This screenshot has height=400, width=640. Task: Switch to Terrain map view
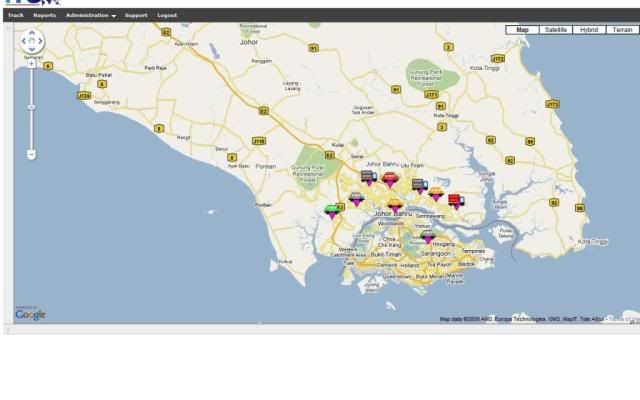pos(621,30)
